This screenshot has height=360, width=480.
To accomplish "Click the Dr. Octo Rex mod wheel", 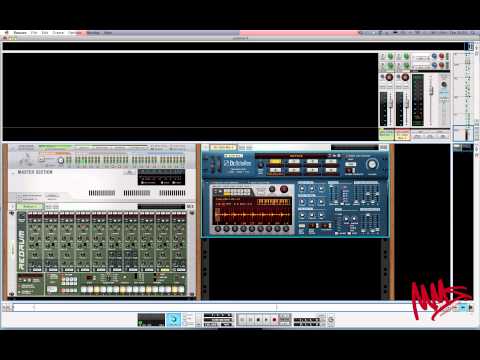I will (x=218, y=166).
